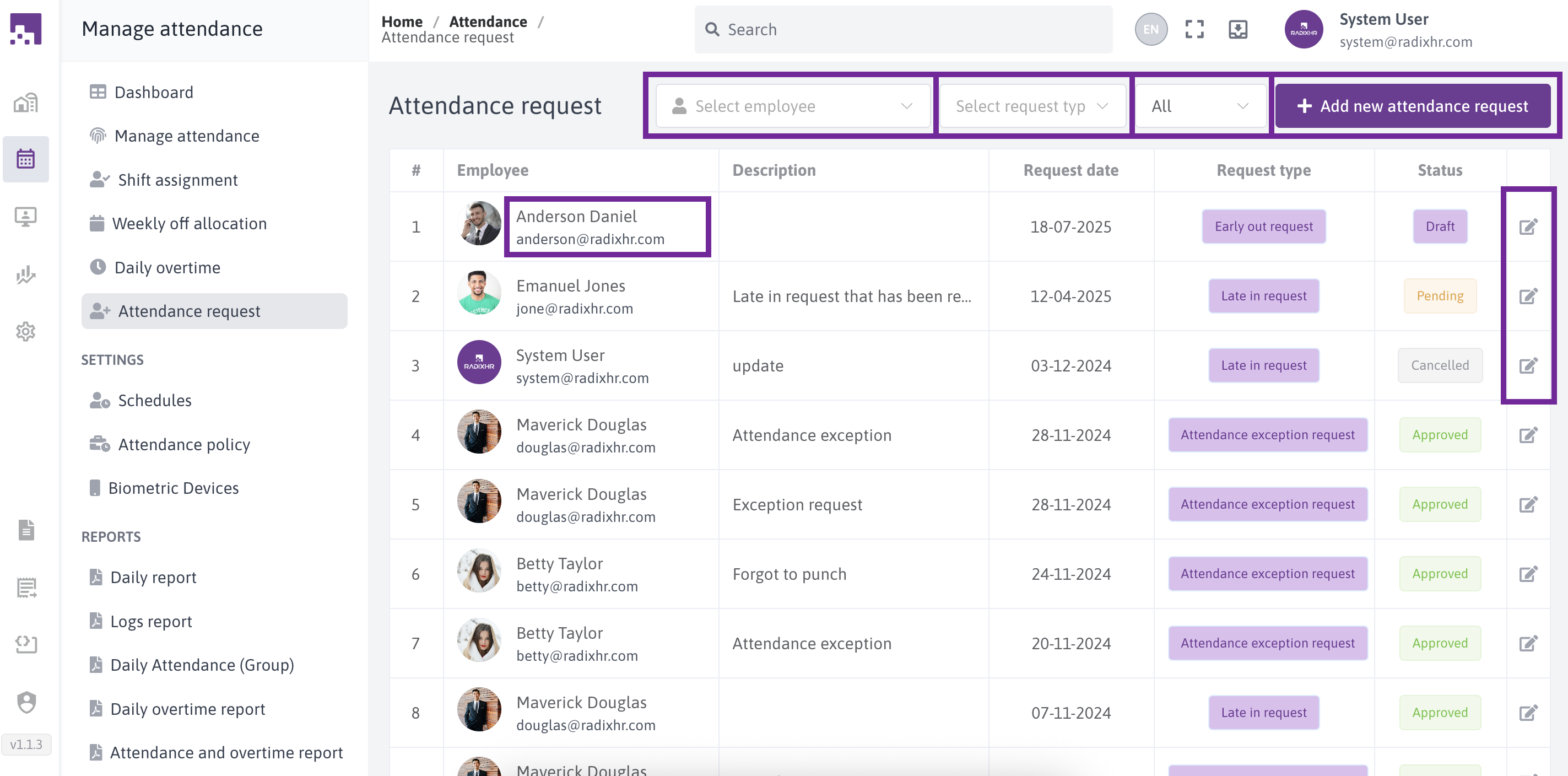Click the install app download icon
Image resolution: width=1568 pixels, height=776 pixels.
[x=1237, y=29]
